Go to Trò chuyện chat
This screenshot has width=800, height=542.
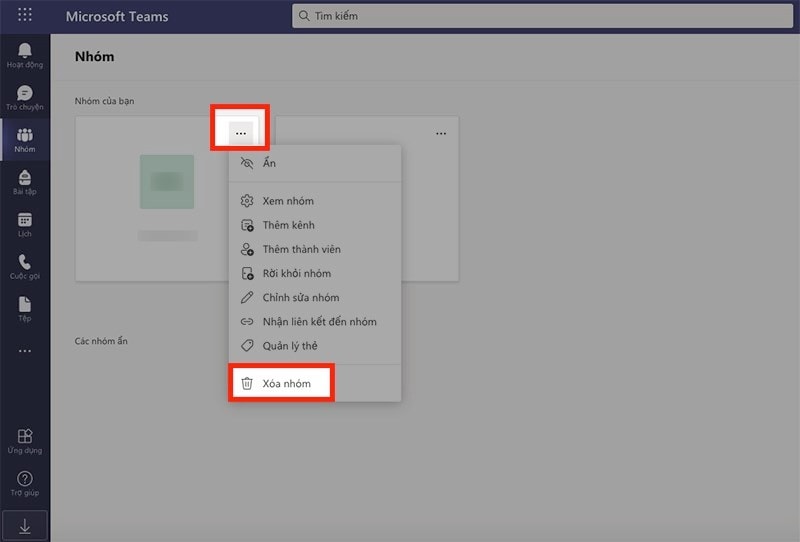point(25,98)
